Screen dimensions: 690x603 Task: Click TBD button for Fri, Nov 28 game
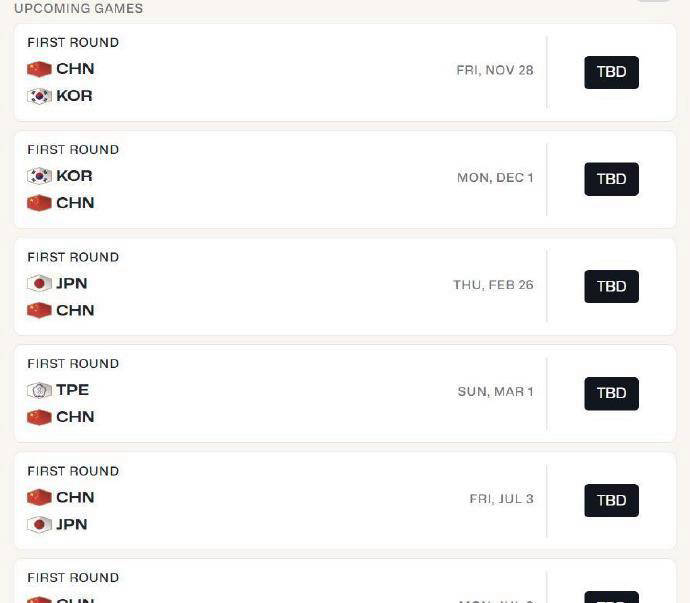tap(611, 72)
